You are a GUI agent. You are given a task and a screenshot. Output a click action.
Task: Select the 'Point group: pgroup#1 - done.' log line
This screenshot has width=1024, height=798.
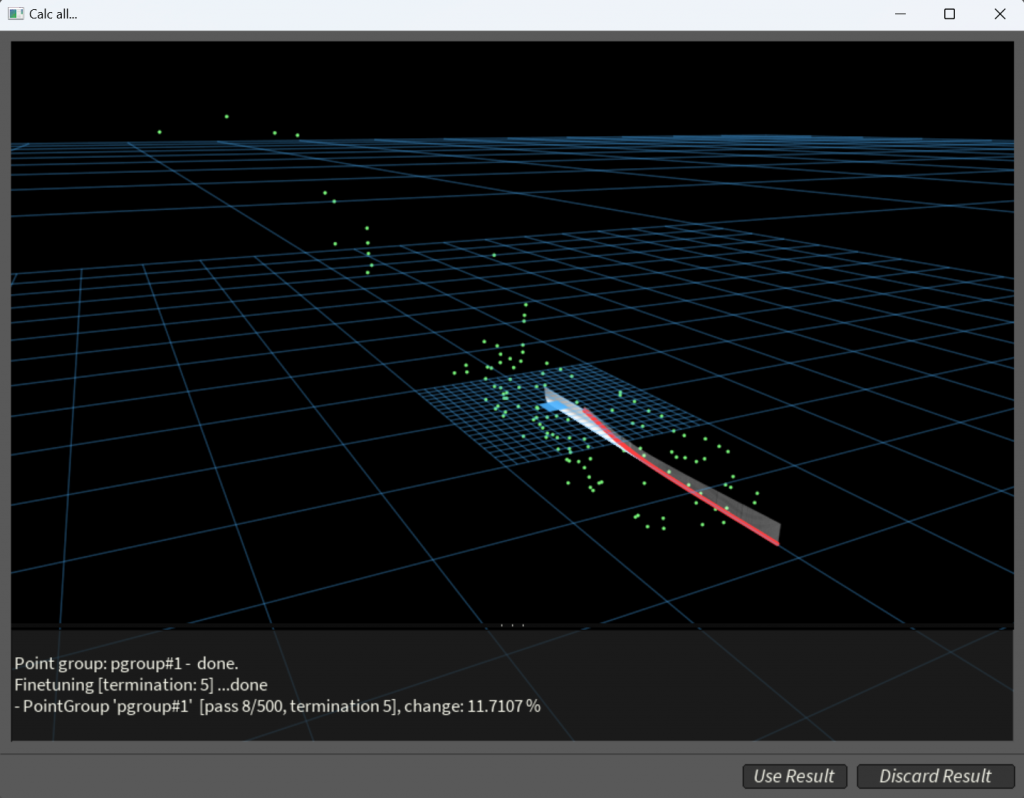coord(126,663)
